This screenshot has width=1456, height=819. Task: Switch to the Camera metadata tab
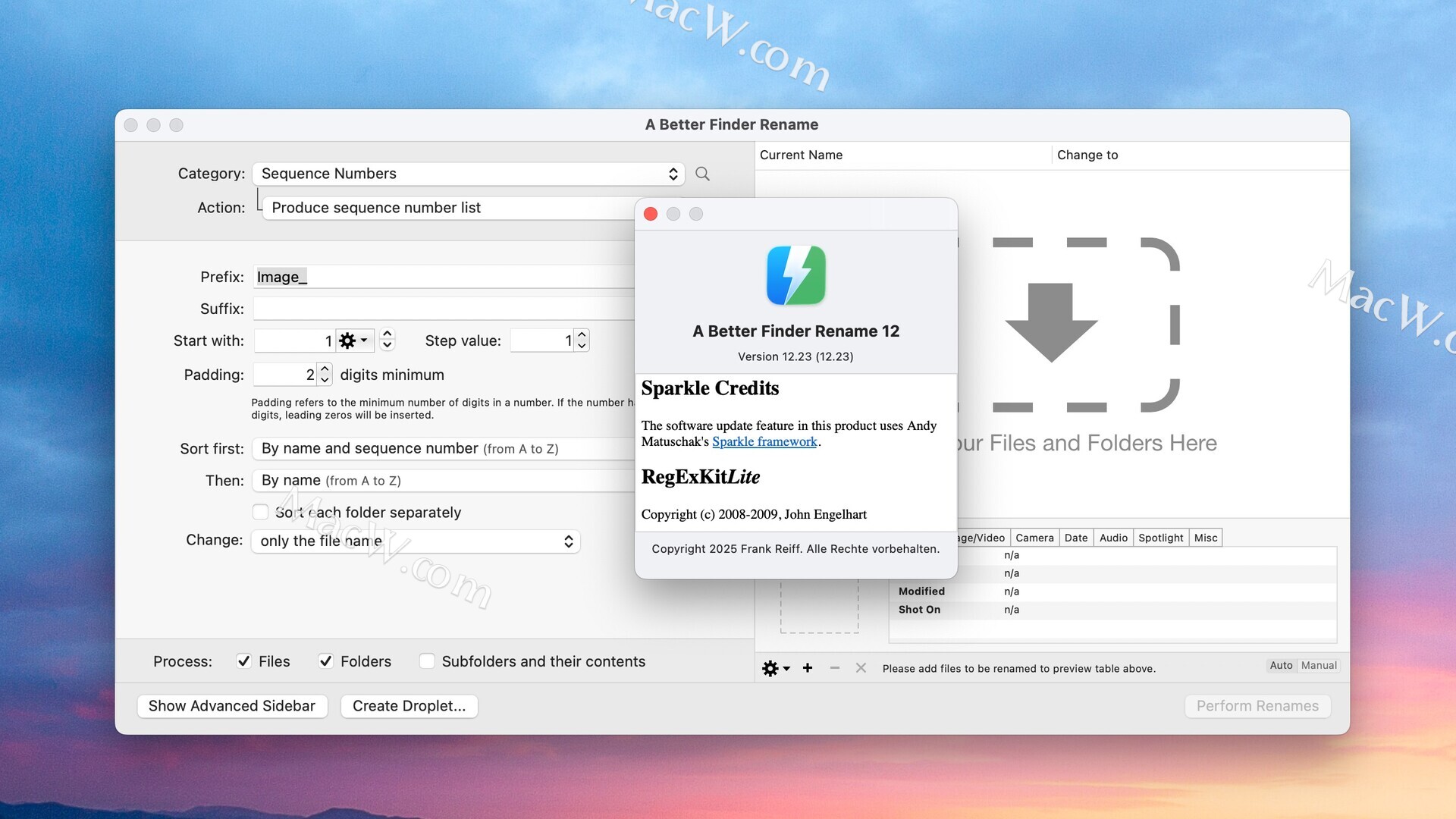click(1034, 538)
